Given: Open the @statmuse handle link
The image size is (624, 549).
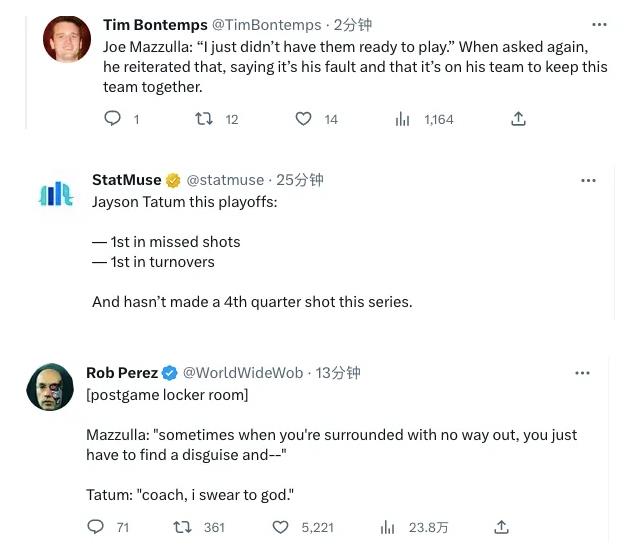Looking at the screenshot, I should (225, 180).
